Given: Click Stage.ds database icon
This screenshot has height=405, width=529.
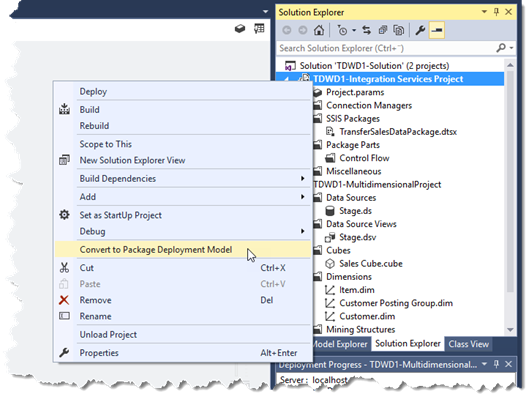Looking at the screenshot, I should click(330, 211).
